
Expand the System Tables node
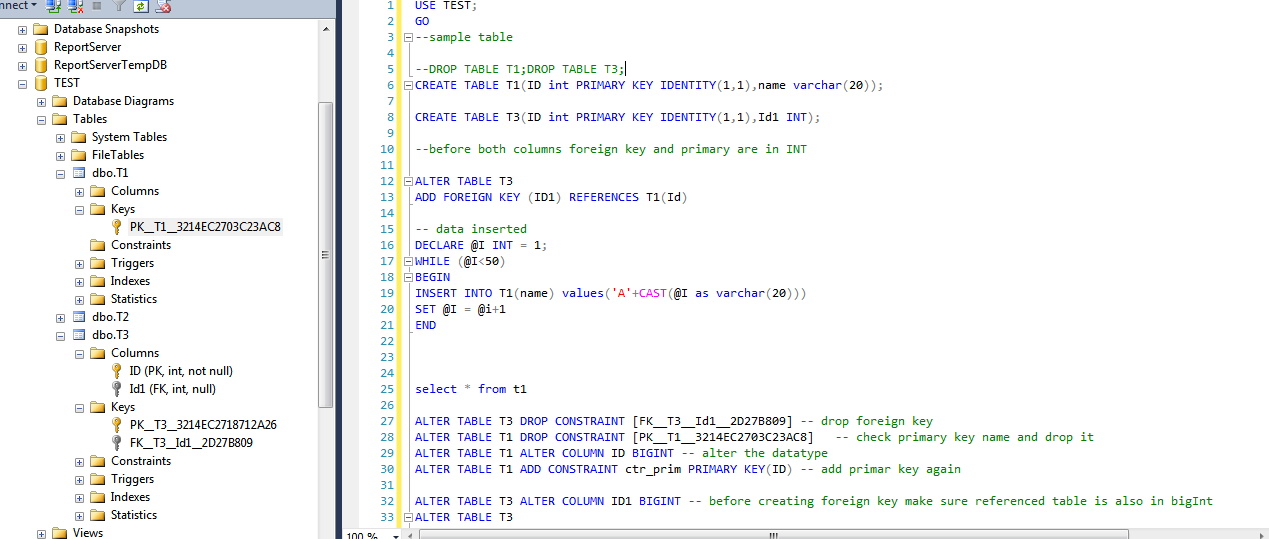pos(60,137)
